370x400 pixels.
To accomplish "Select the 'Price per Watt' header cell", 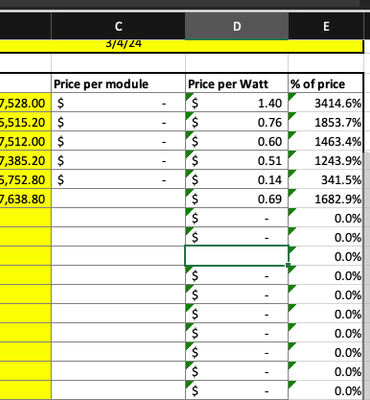I will pos(237,84).
